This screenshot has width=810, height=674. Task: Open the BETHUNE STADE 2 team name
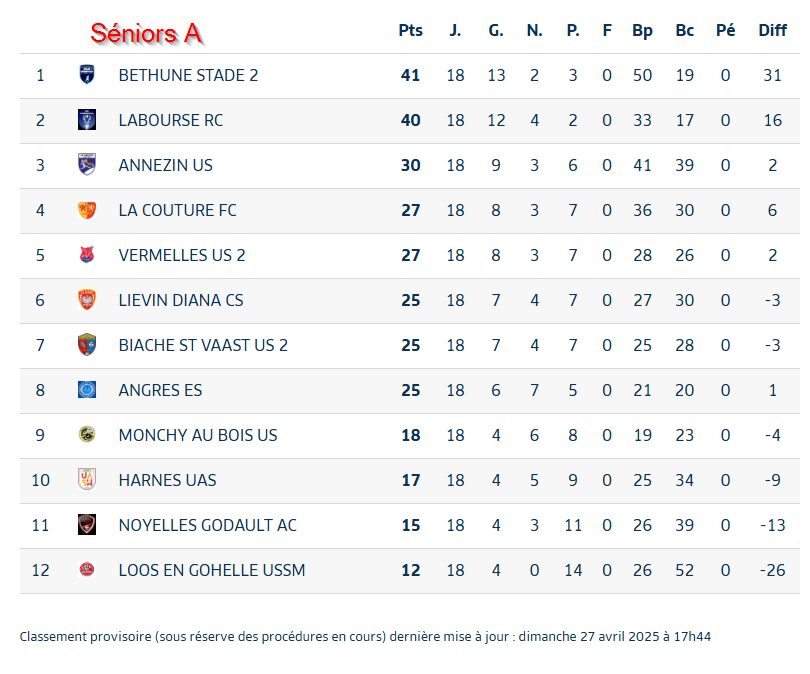188,75
